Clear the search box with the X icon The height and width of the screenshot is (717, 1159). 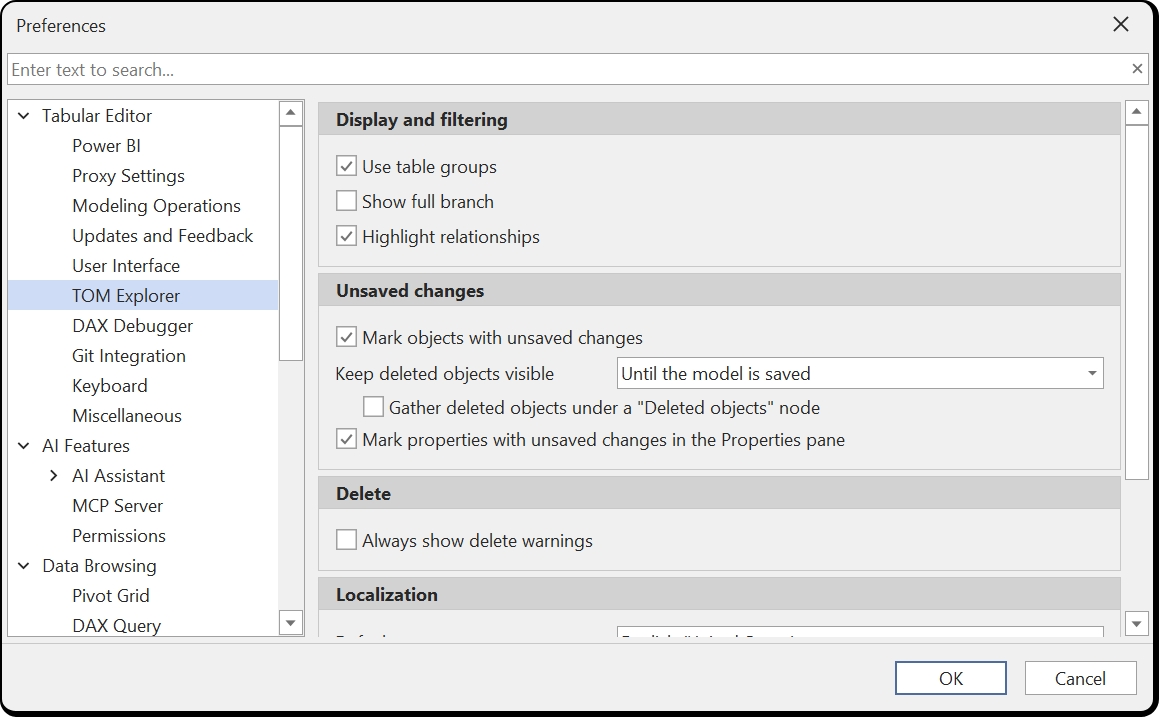point(1137,69)
